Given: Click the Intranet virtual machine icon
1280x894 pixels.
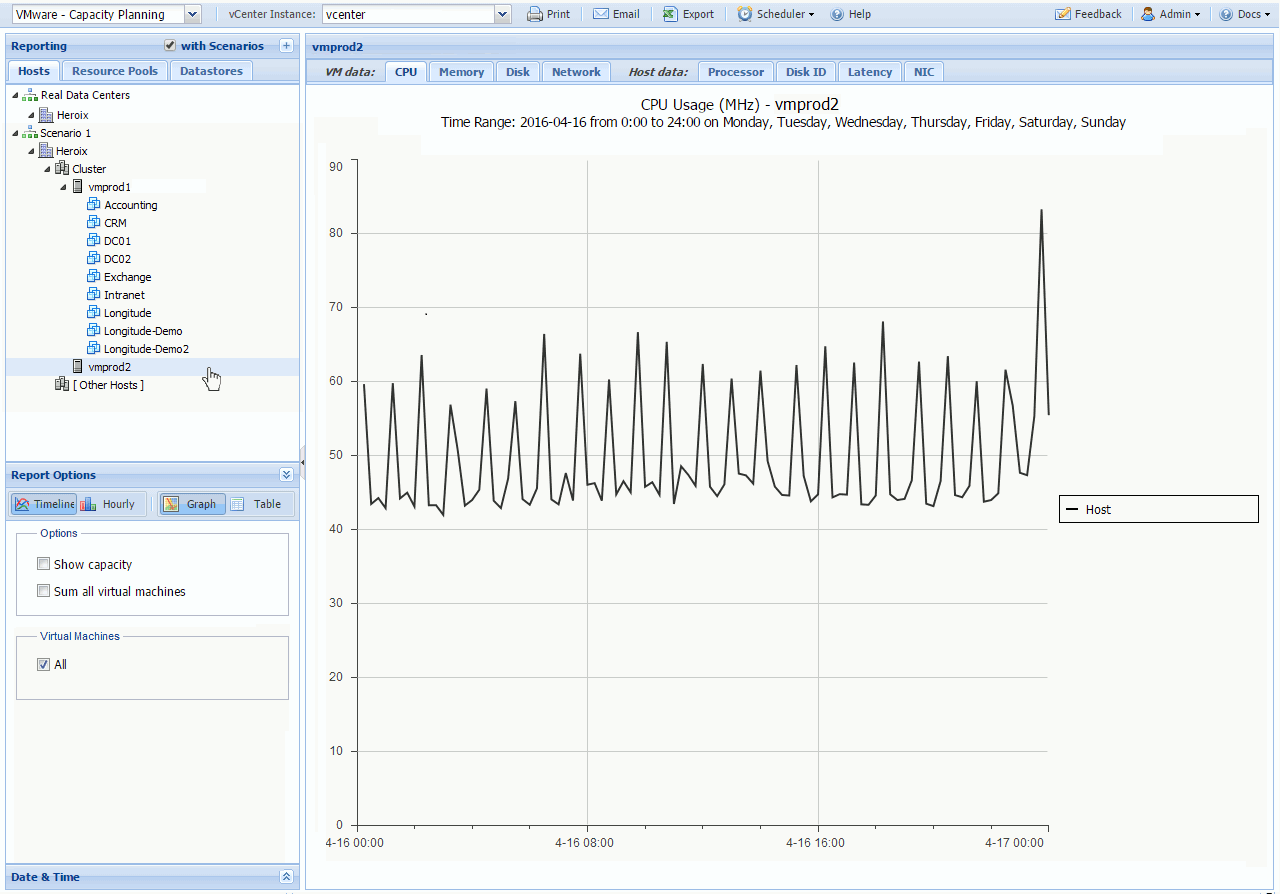Looking at the screenshot, I should pos(94,295).
